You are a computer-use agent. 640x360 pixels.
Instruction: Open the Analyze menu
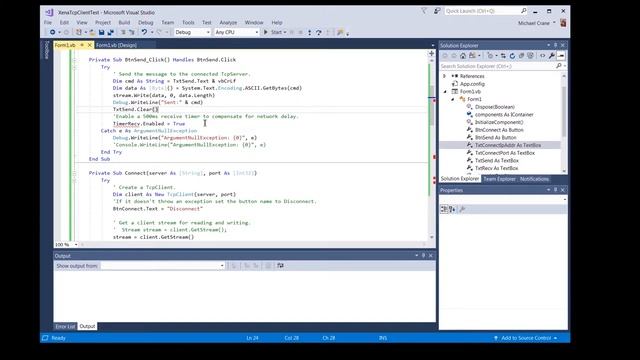click(228, 23)
